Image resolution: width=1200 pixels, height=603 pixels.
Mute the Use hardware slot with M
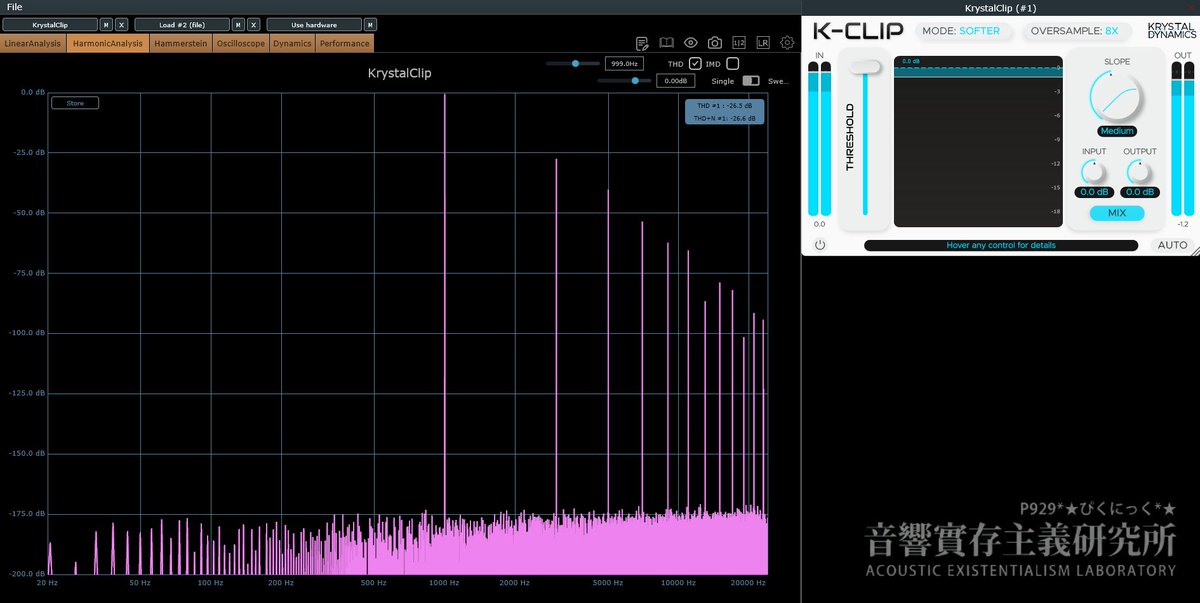(x=370, y=24)
